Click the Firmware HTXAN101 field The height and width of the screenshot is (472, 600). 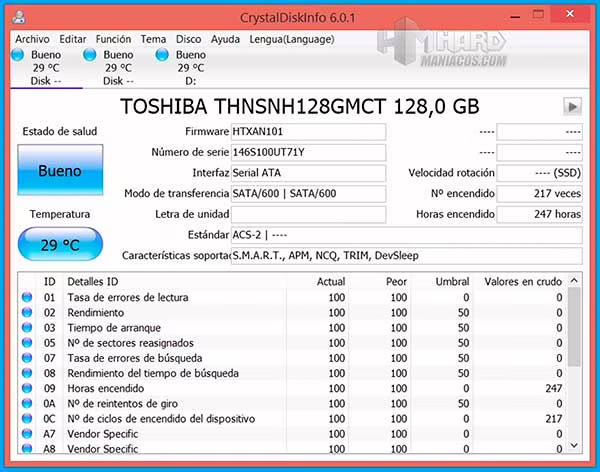(308, 132)
